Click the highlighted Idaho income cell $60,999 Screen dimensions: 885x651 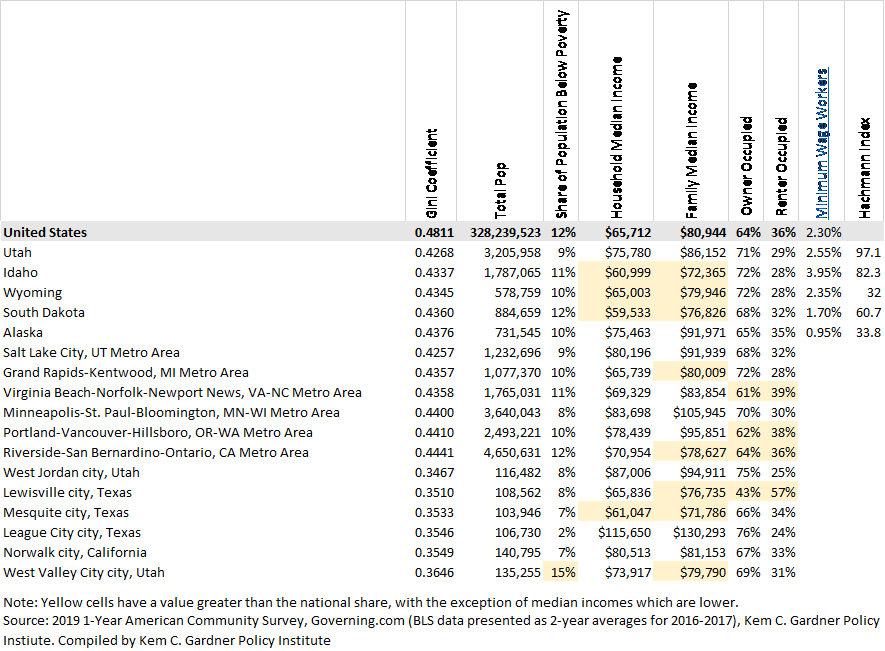click(x=616, y=273)
